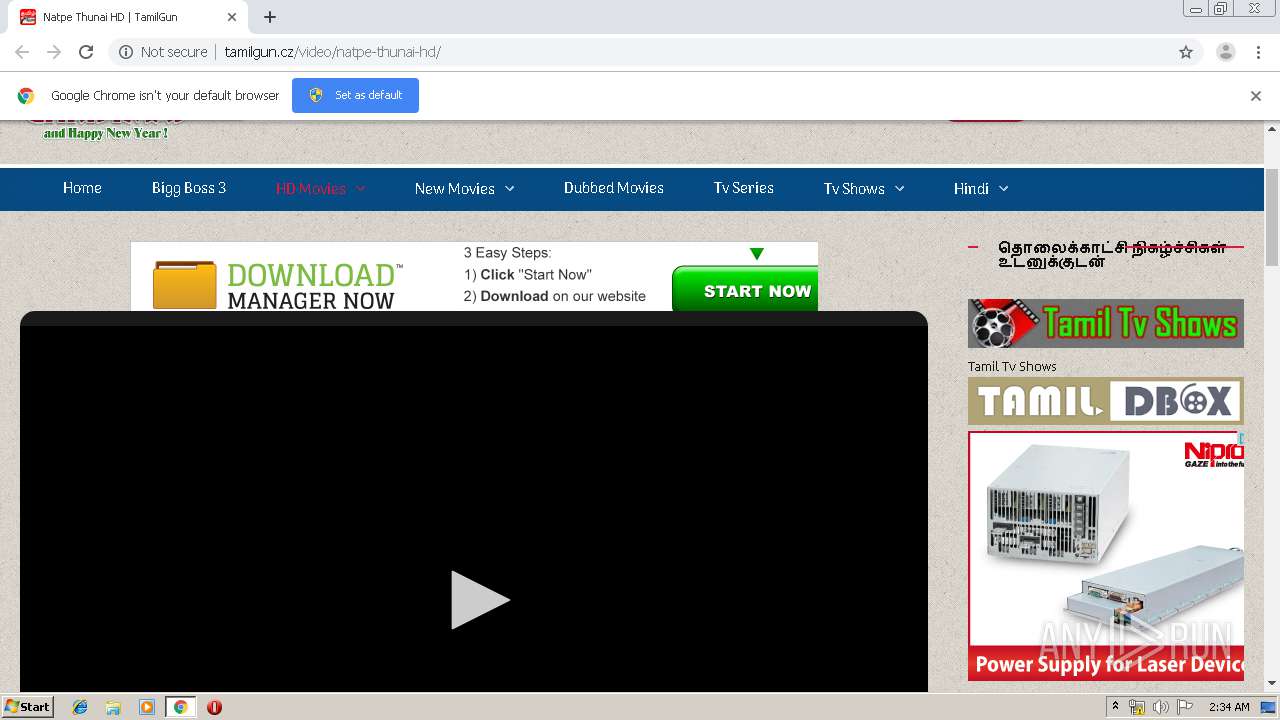
Task: Open the file explorer taskbar icon
Action: [113, 707]
